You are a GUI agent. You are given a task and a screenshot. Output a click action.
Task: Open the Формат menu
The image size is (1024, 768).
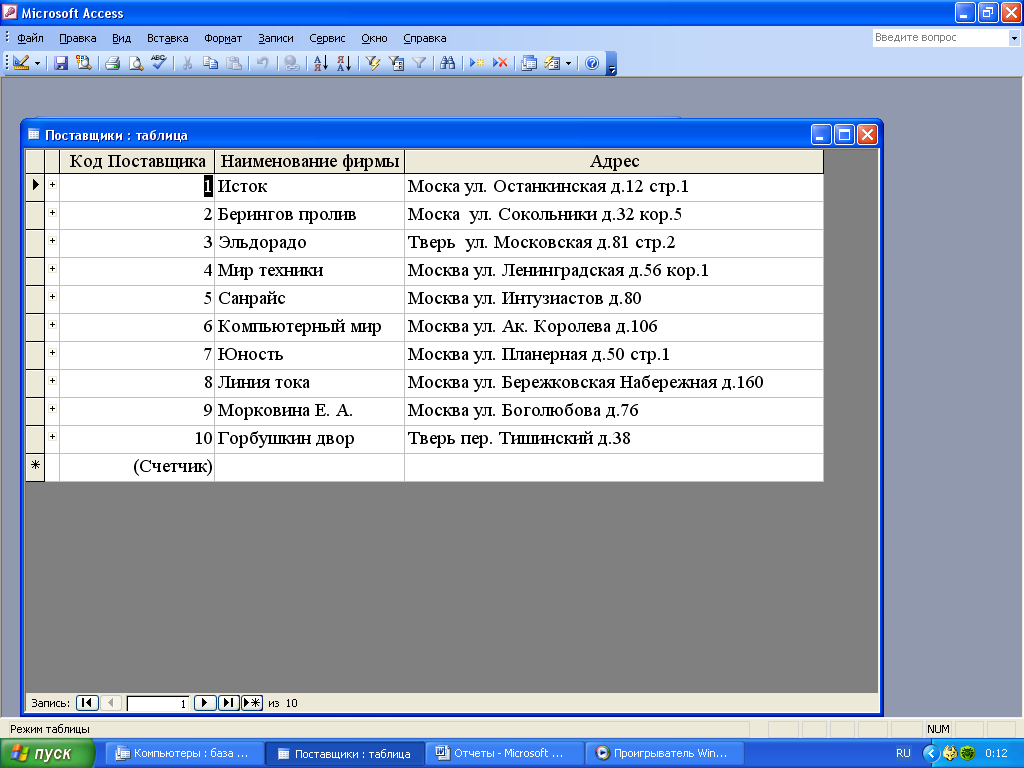point(223,38)
